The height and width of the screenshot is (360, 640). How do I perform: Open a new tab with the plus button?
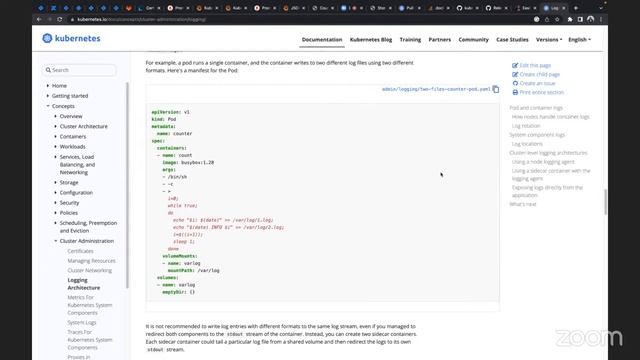(576, 8)
